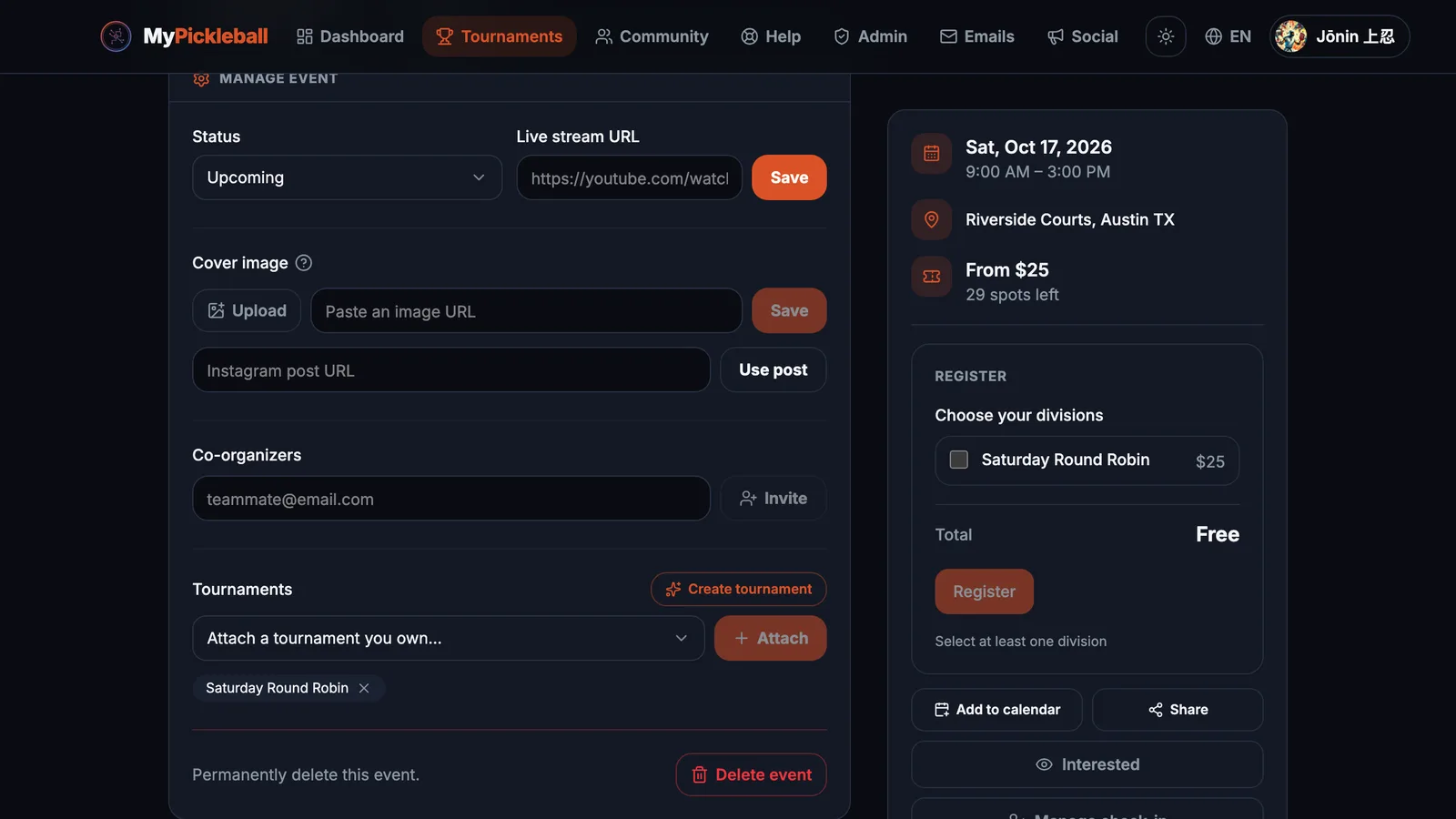Viewport: 1456px width, 819px height.
Task: Click the Instagram post URL field
Action: coord(451,370)
